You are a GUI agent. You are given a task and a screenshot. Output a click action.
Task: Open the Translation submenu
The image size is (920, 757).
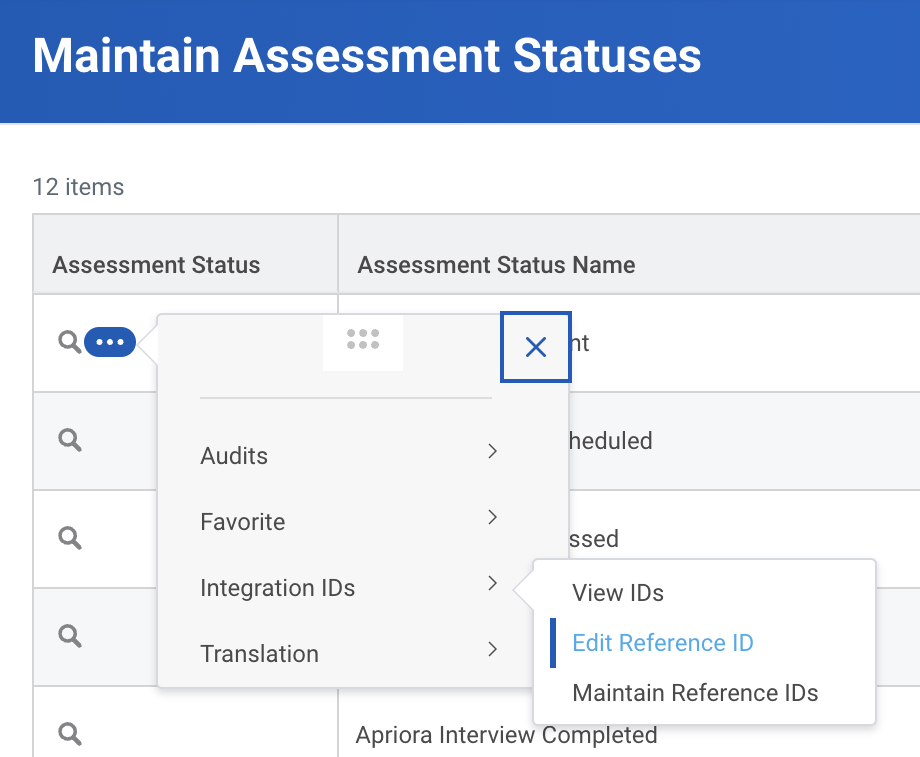(349, 653)
